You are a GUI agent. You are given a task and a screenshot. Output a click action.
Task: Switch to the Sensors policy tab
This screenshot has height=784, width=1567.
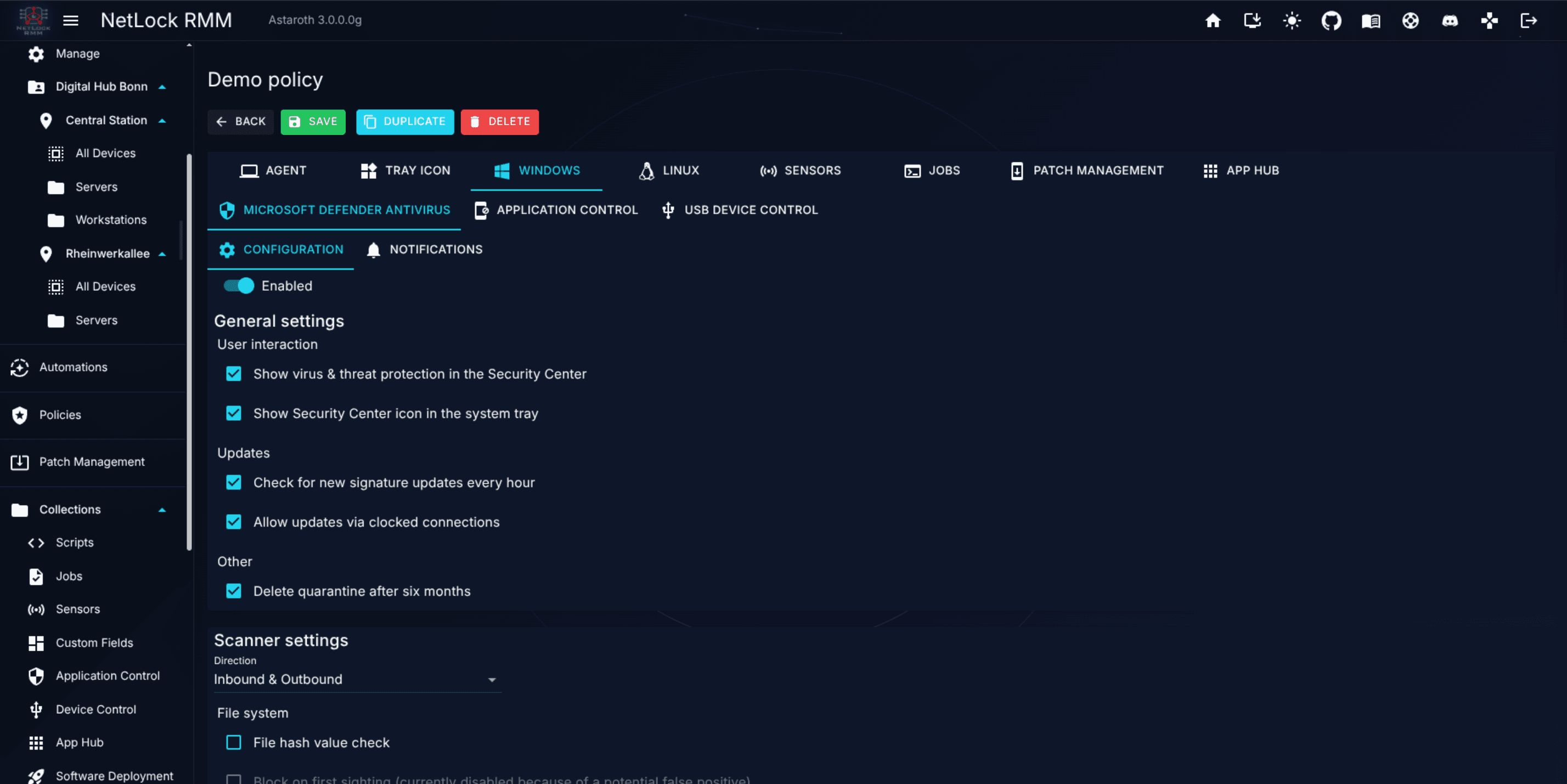click(x=801, y=171)
